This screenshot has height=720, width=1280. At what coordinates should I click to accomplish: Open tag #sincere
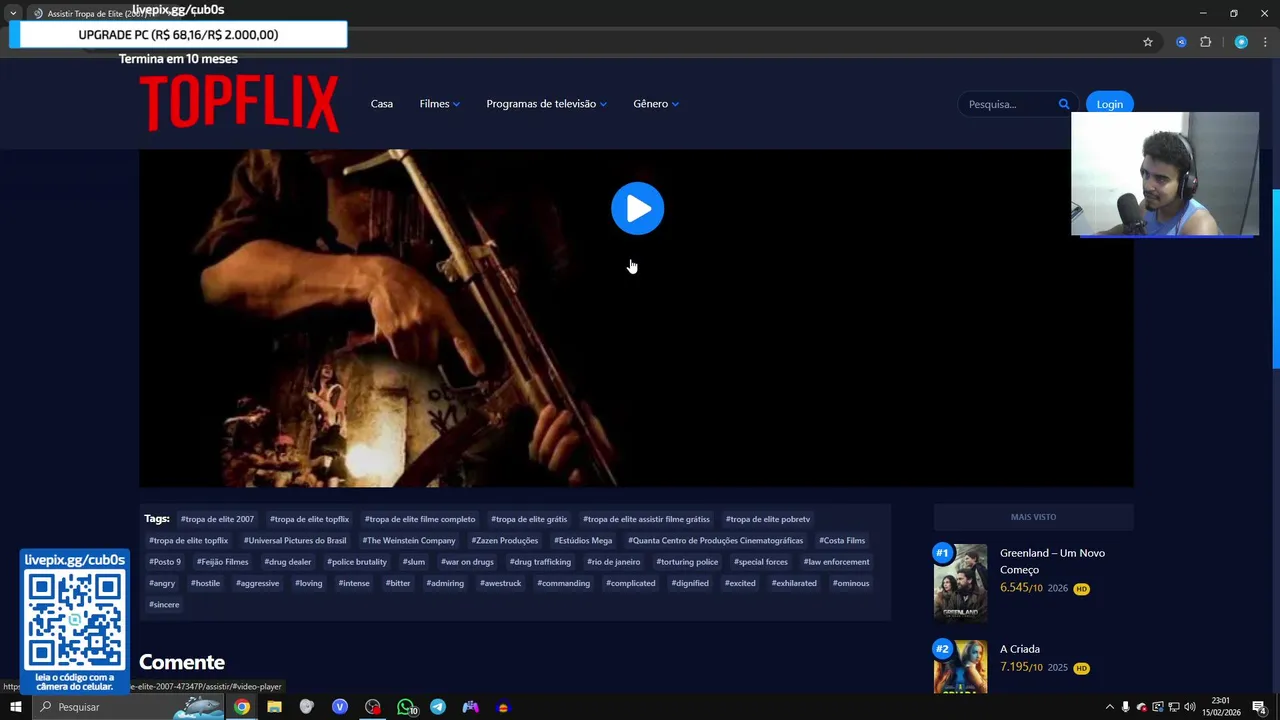pos(164,605)
